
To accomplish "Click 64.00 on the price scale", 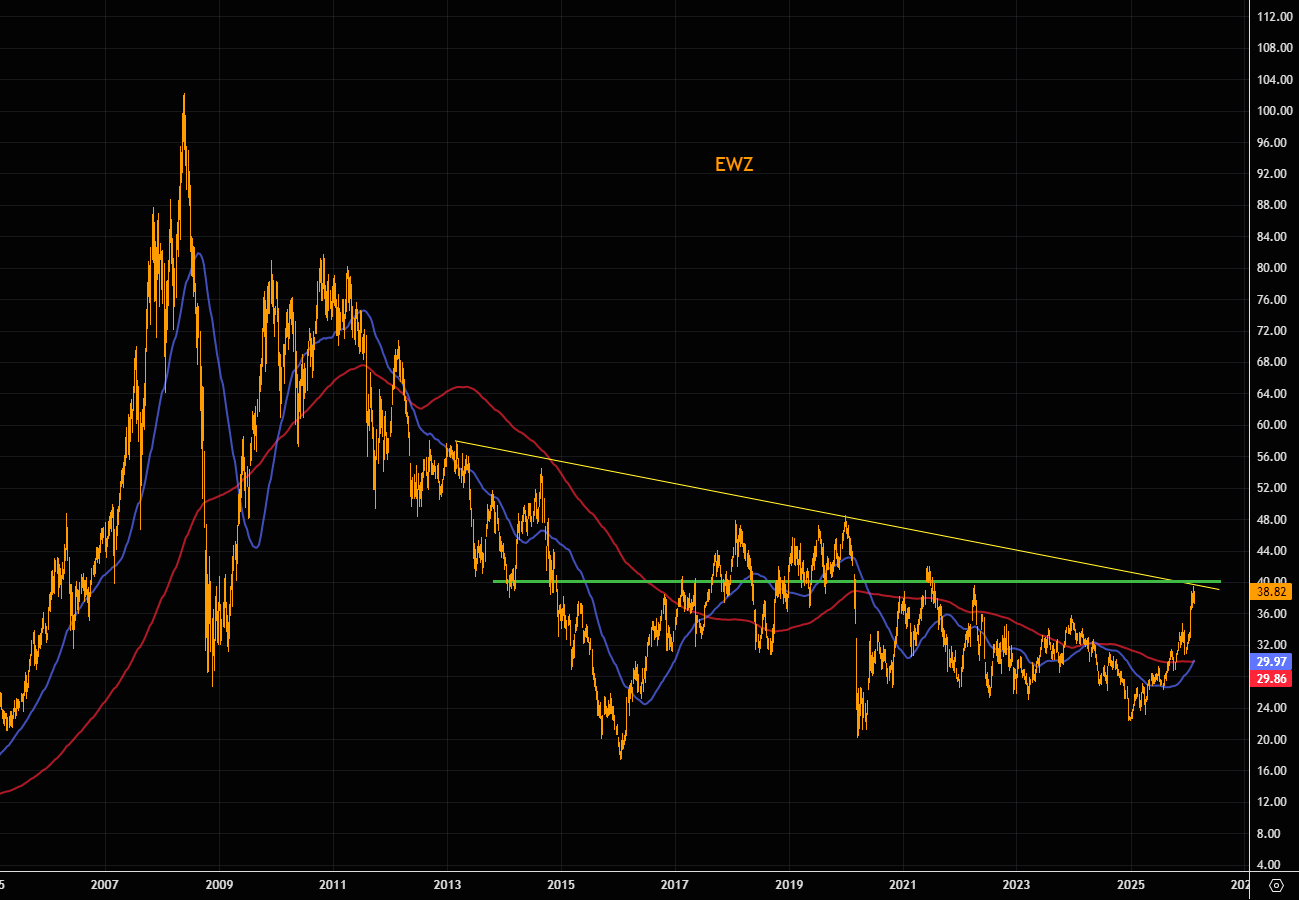I will [x=1274, y=394].
